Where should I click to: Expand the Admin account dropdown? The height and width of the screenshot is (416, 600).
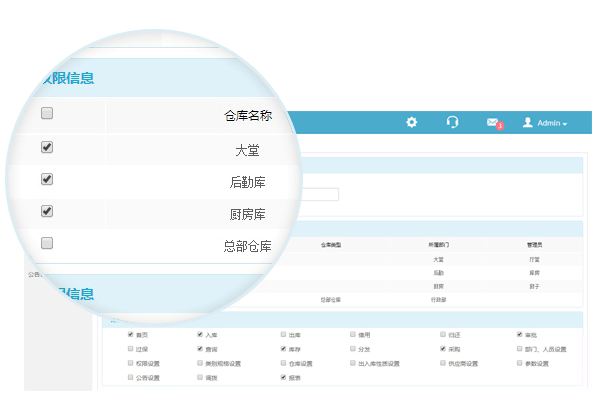[x=564, y=124]
